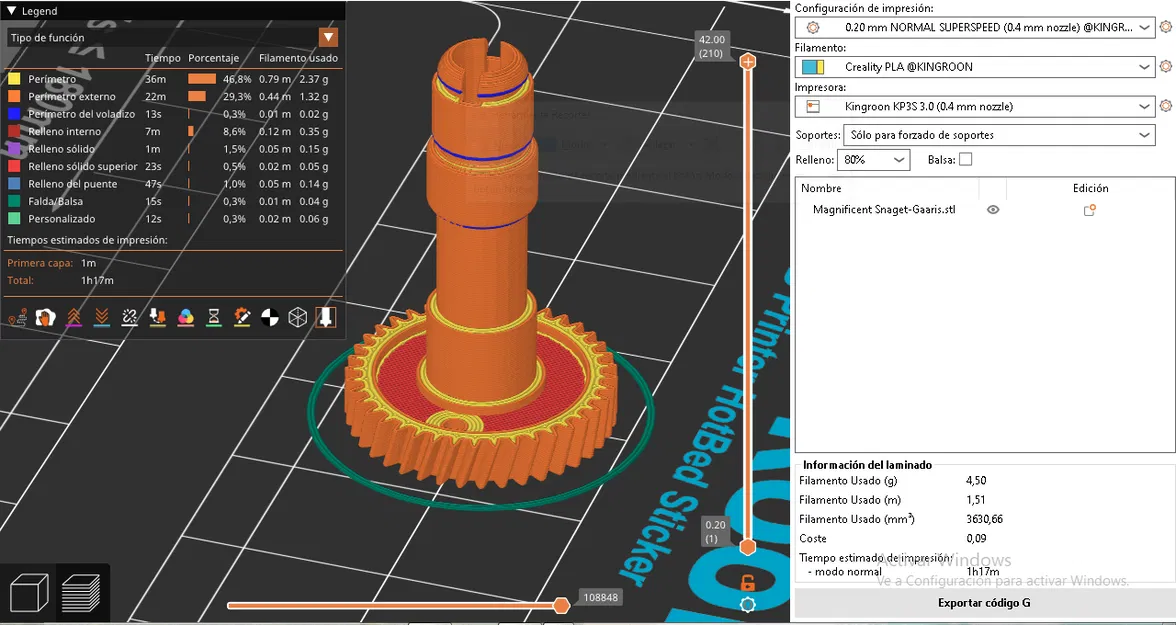Viewport: 1176px width, 625px height.
Task: Click Primera capa time 1m
Action: (x=88, y=263)
